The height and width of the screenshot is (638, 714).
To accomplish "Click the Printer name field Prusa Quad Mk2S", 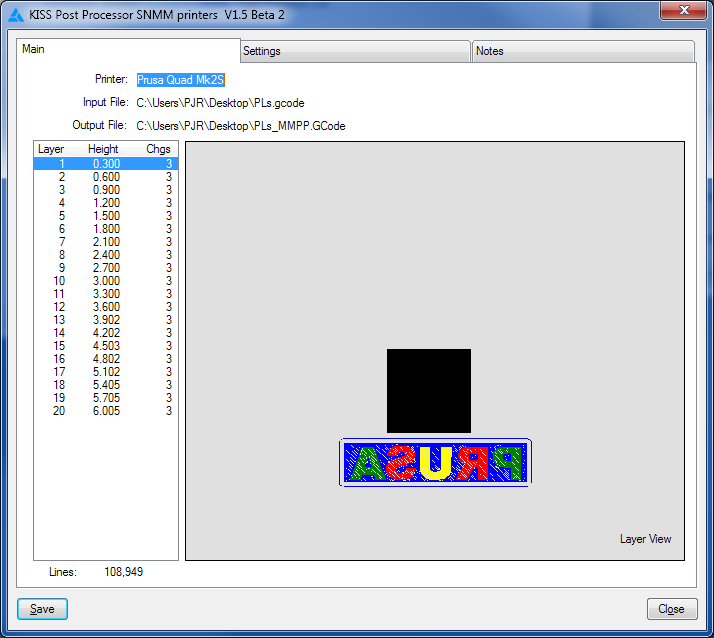I will pyautogui.click(x=181, y=80).
